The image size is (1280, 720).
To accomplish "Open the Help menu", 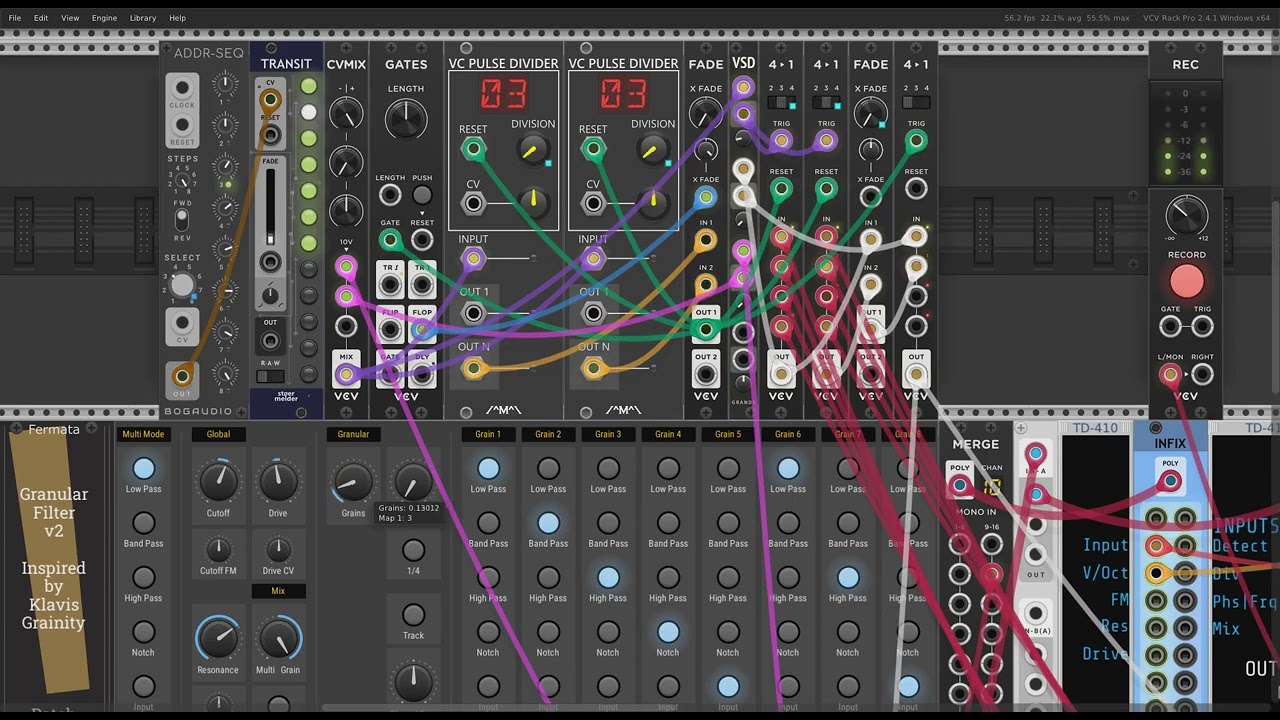I will point(177,18).
